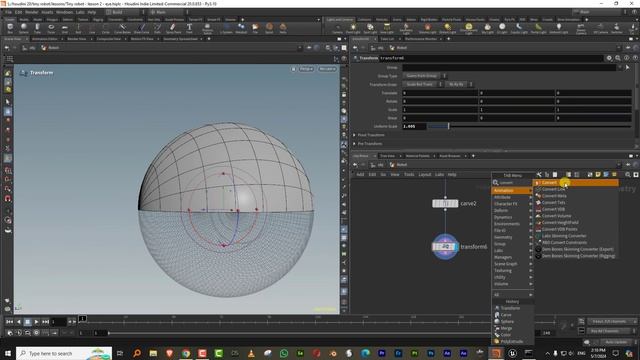Select the Tube shelf tool
640x360 pixels.
pos(37,28)
